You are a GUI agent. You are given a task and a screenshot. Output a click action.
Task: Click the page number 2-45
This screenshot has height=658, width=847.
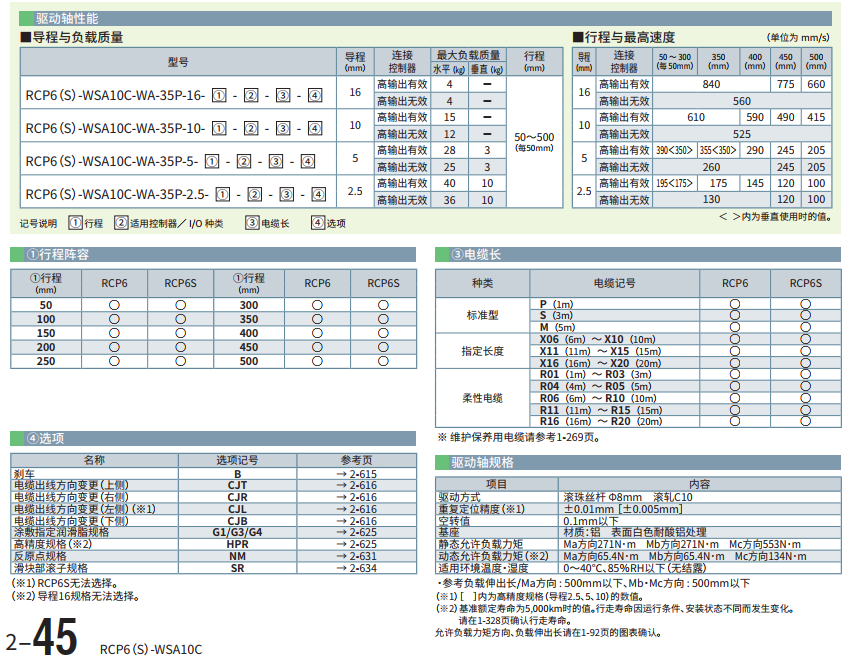[x=42, y=636]
